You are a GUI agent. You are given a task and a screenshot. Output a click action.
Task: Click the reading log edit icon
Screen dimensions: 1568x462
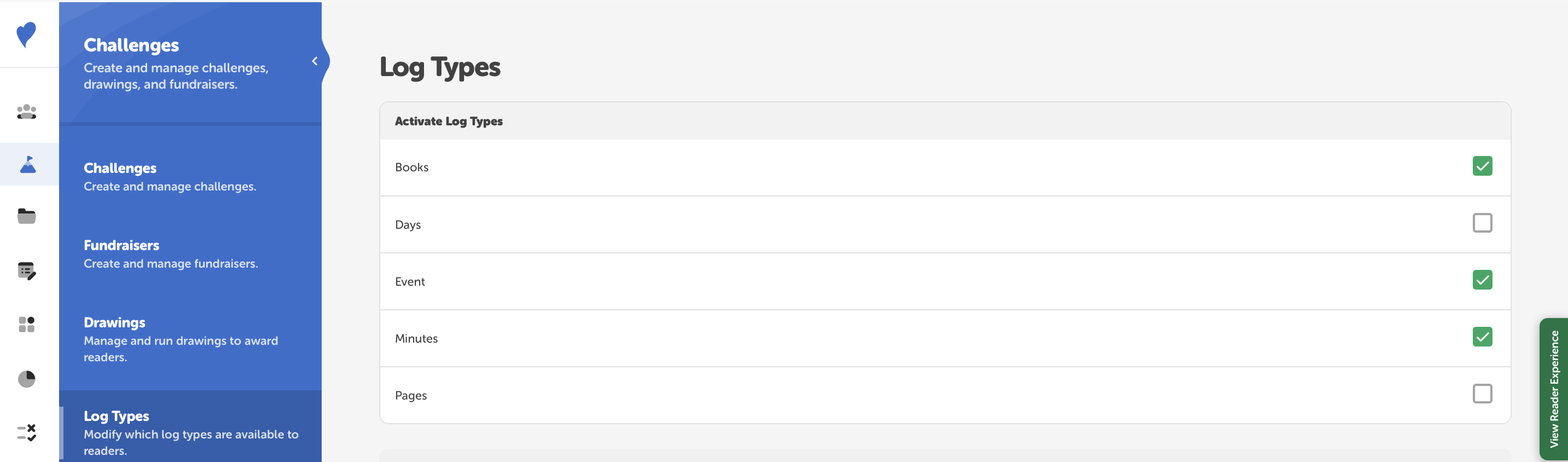[x=27, y=271]
